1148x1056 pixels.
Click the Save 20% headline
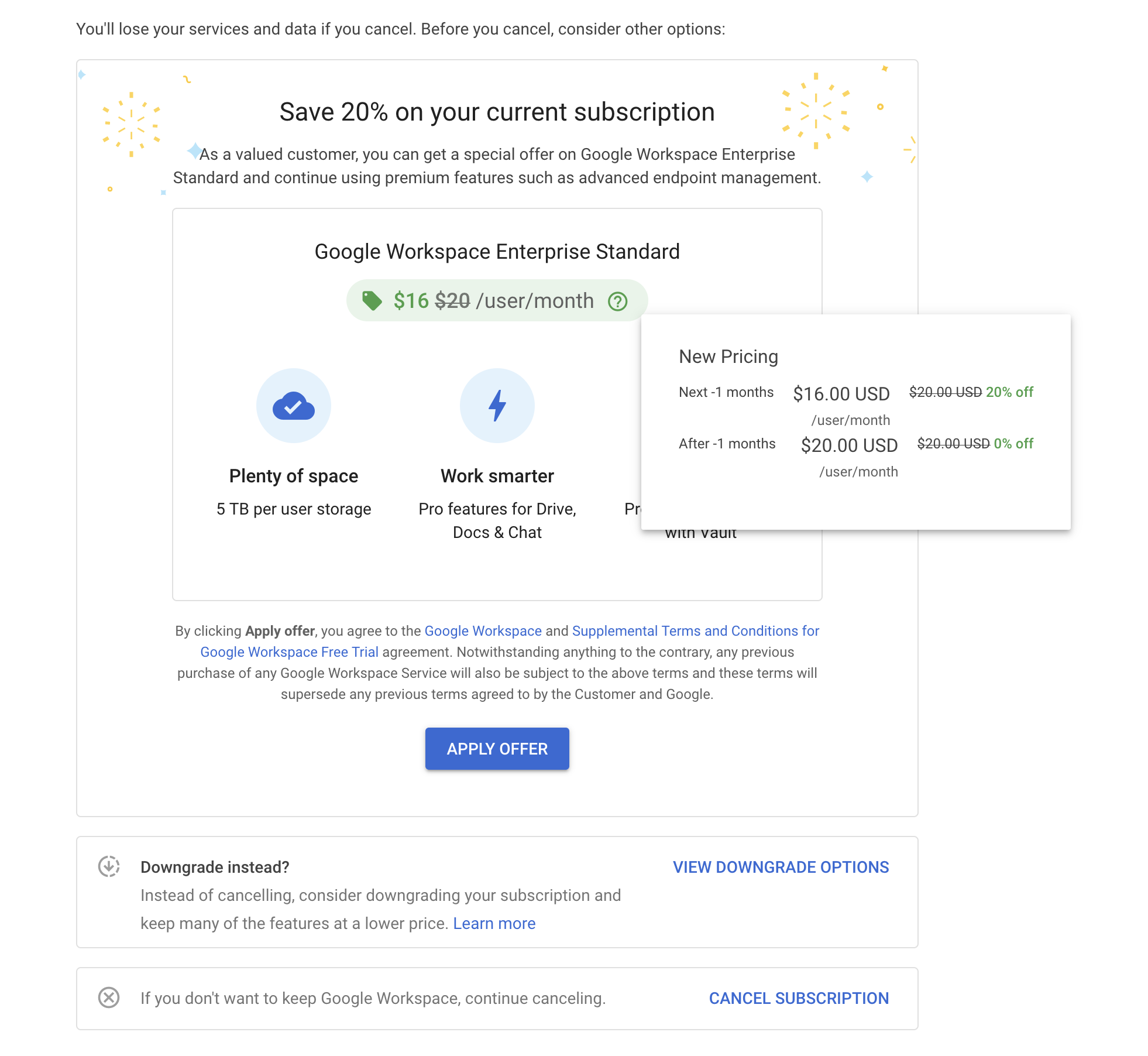pos(497,112)
